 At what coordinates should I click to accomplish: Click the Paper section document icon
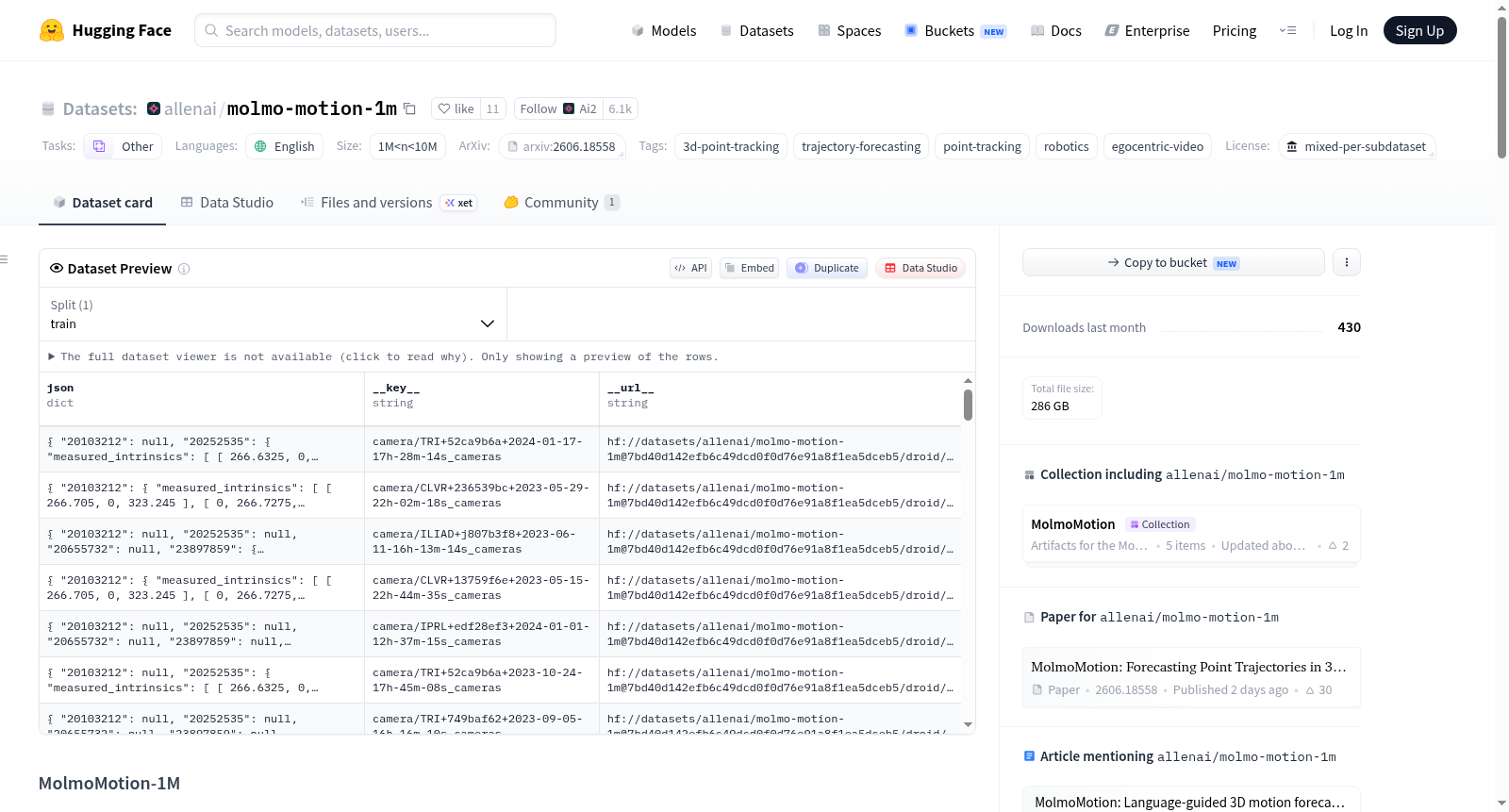[1029, 617]
